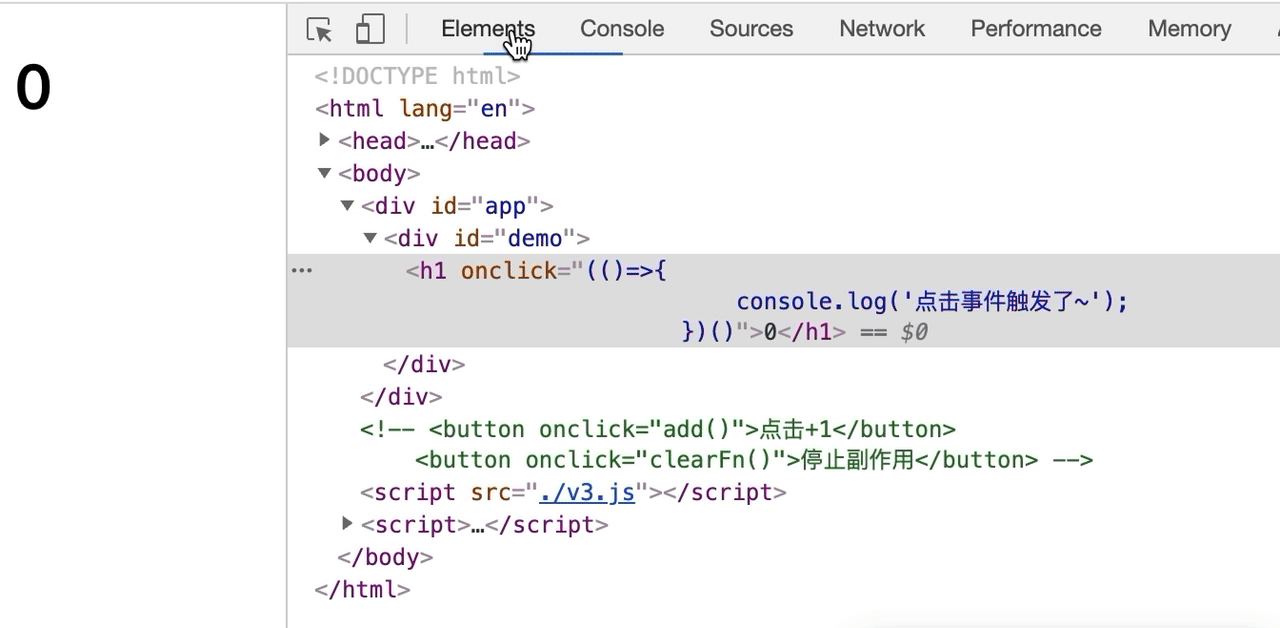Collapse the body element node

(x=324, y=173)
